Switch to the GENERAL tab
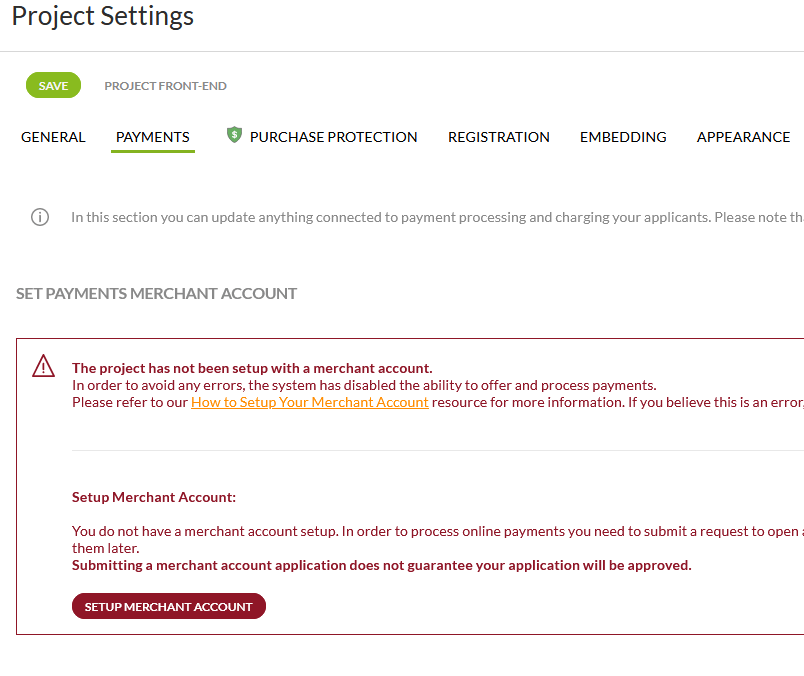 53,137
